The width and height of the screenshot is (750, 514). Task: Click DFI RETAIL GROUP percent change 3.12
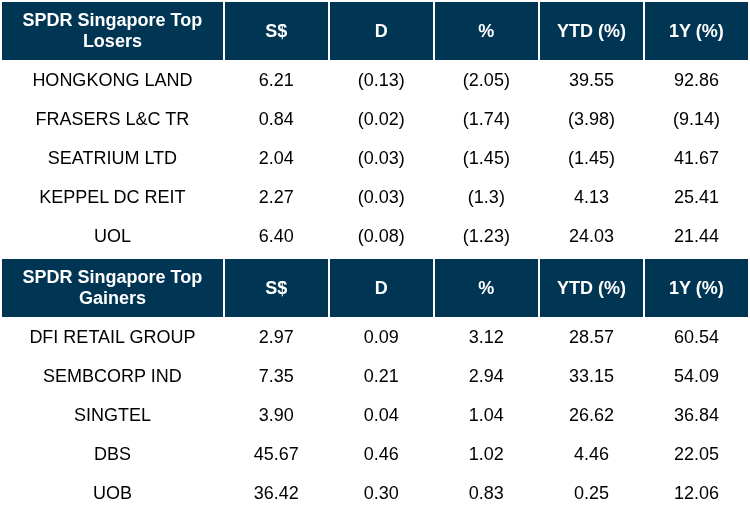point(486,337)
